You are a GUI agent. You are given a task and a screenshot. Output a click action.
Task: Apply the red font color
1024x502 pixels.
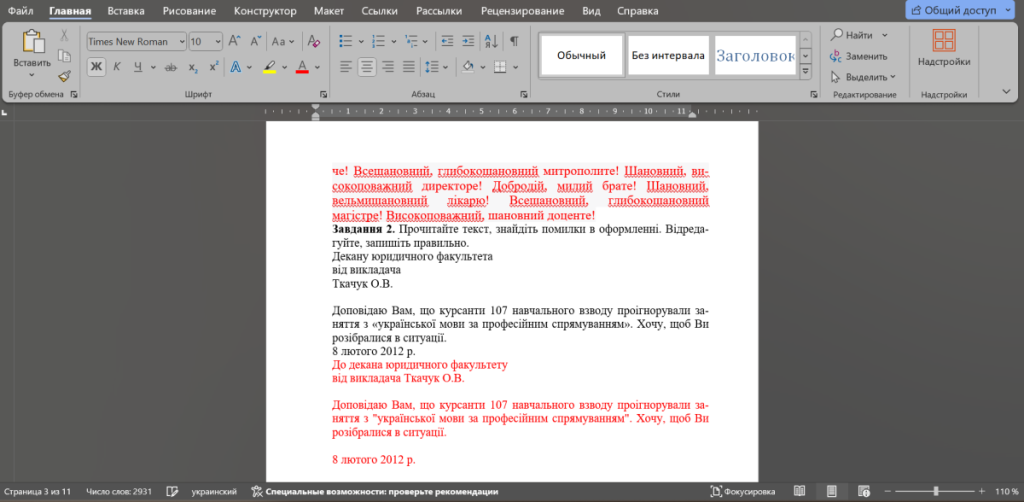(302, 67)
